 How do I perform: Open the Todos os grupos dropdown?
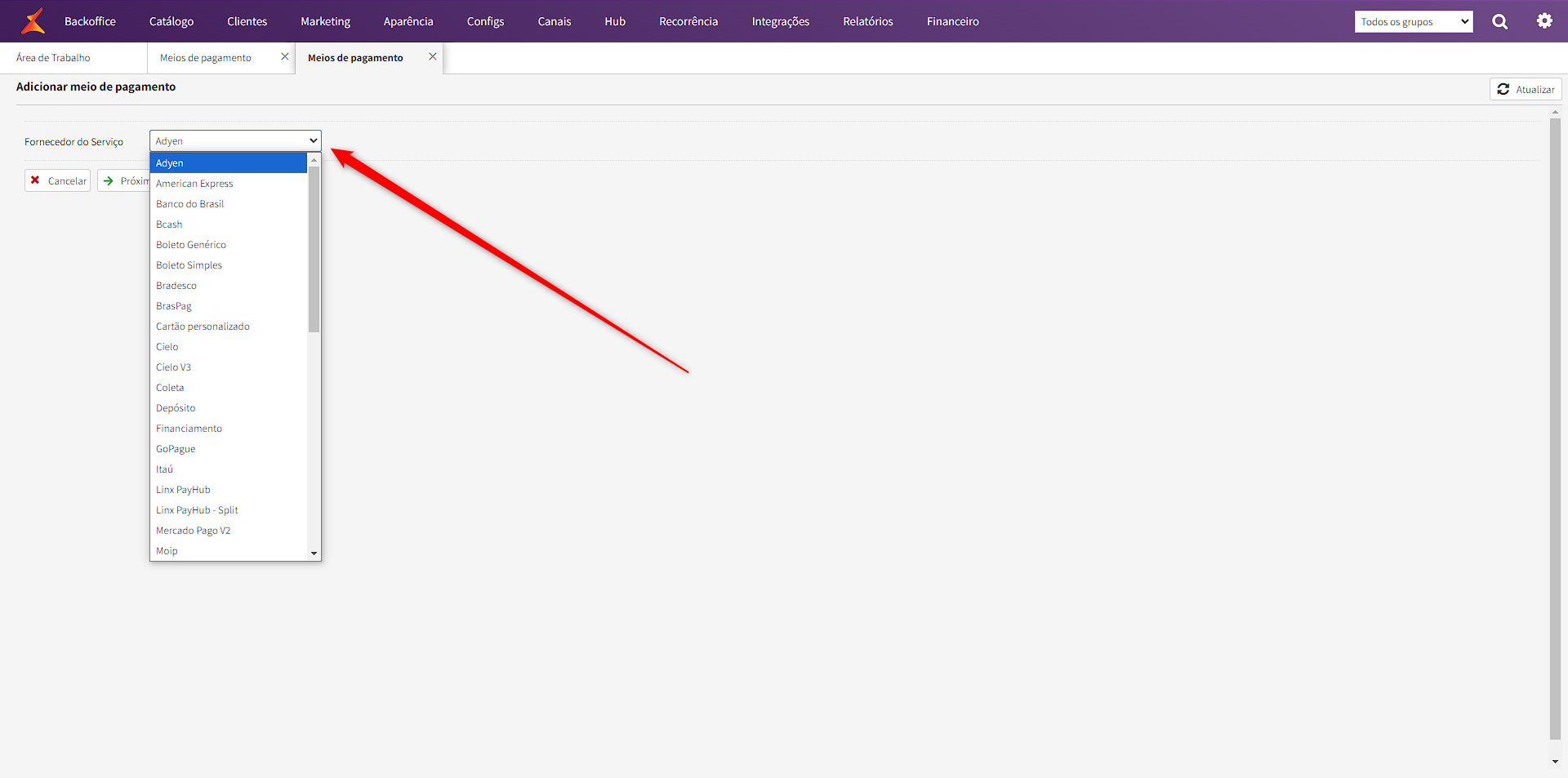[x=1414, y=22]
